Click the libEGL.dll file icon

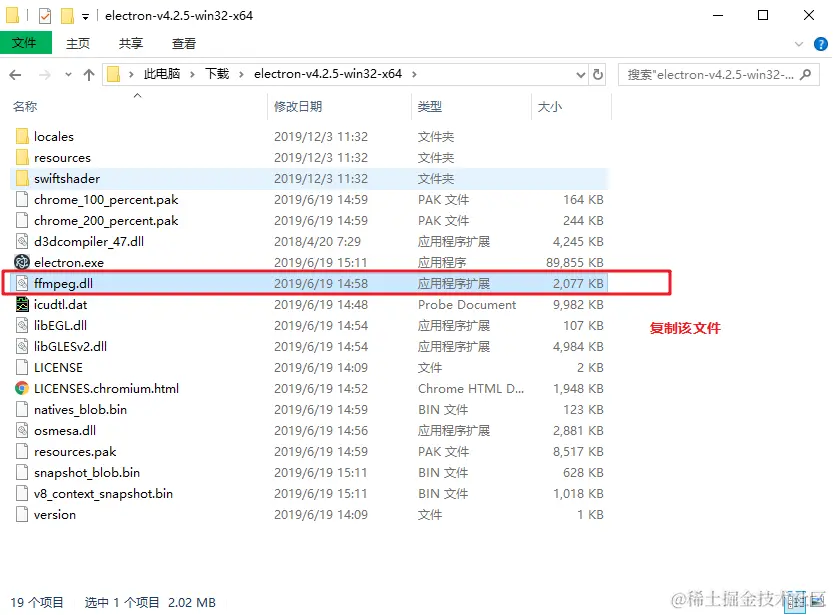click(22, 326)
